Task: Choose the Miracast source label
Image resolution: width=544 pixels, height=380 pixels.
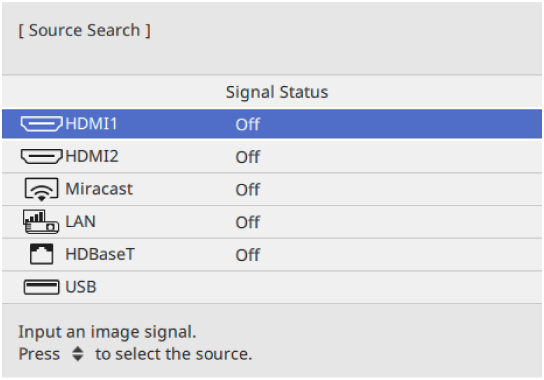Action: (x=99, y=189)
